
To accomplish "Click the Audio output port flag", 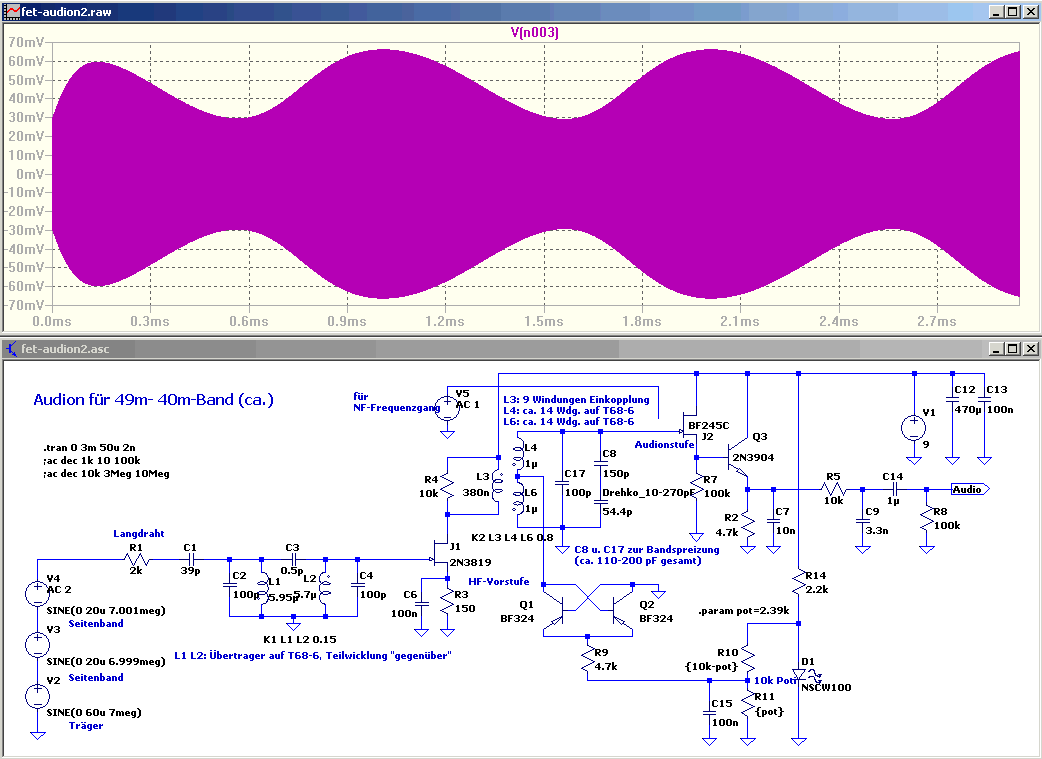I will (x=970, y=489).
